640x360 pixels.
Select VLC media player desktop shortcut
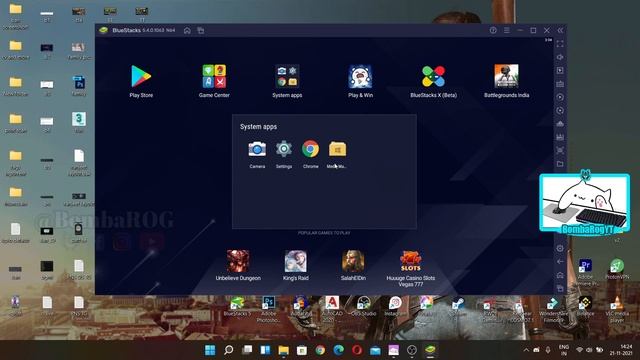pyautogui.click(x=617, y=309)
